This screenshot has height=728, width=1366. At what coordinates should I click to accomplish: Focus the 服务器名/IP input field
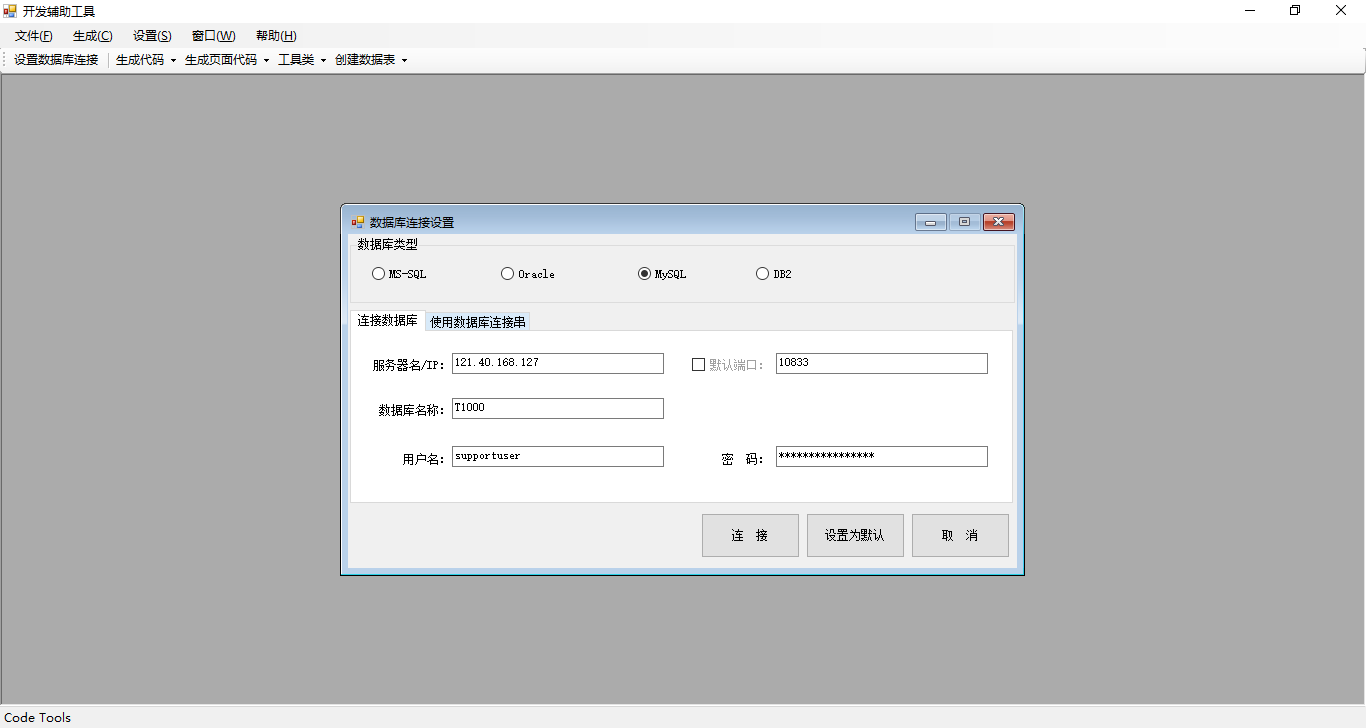(558, 363)
